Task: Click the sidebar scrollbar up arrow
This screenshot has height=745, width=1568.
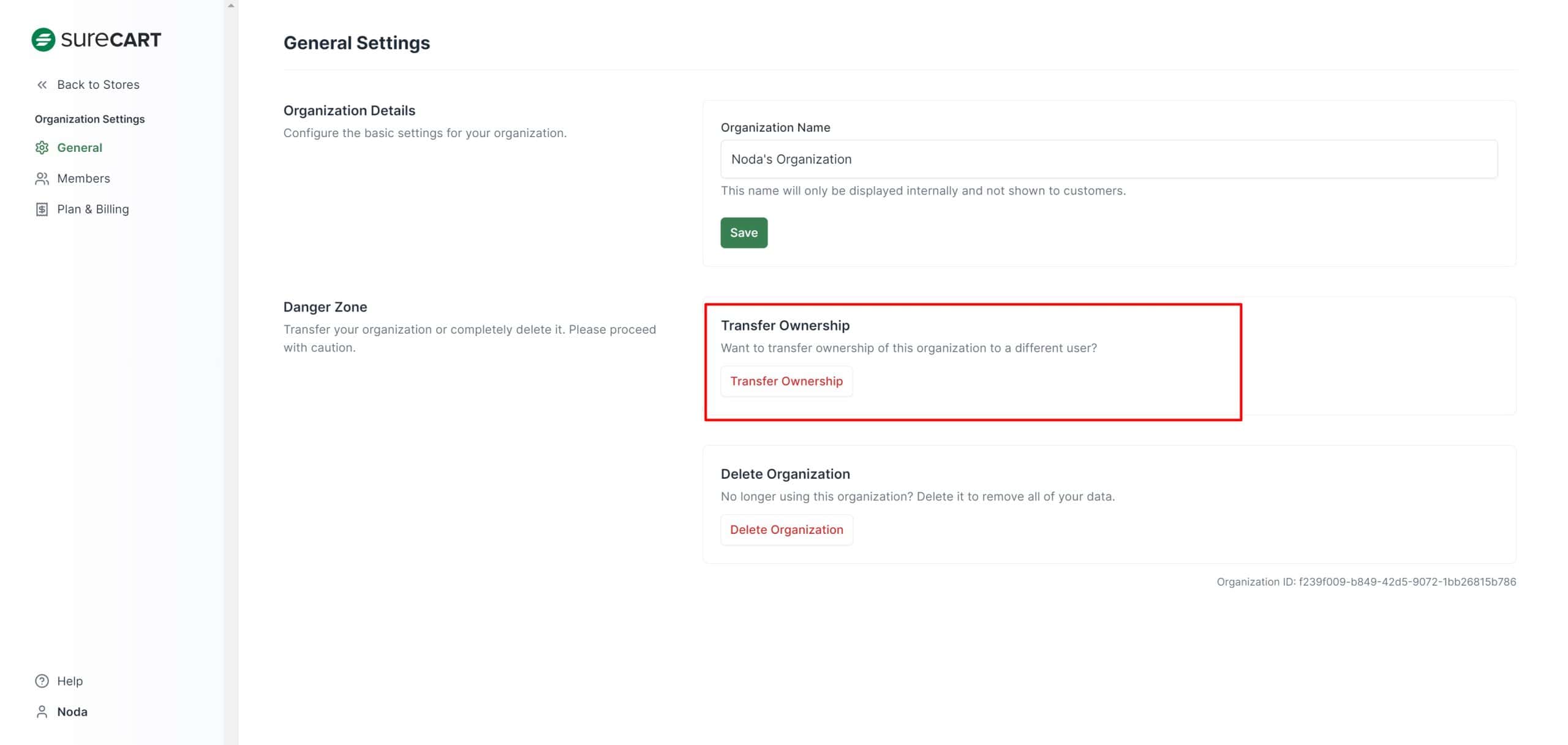Action: [x=231, y=6]
